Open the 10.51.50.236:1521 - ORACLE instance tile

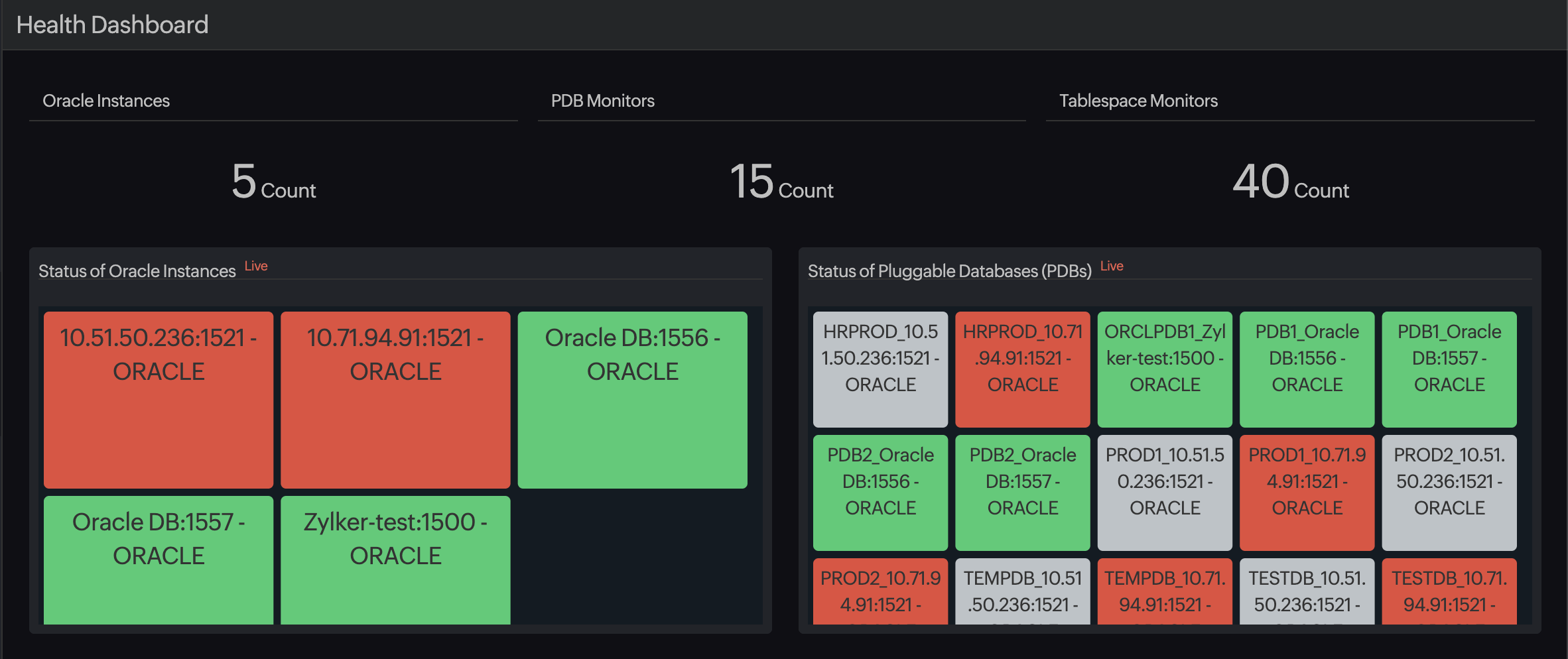click(x=158, y=398)
